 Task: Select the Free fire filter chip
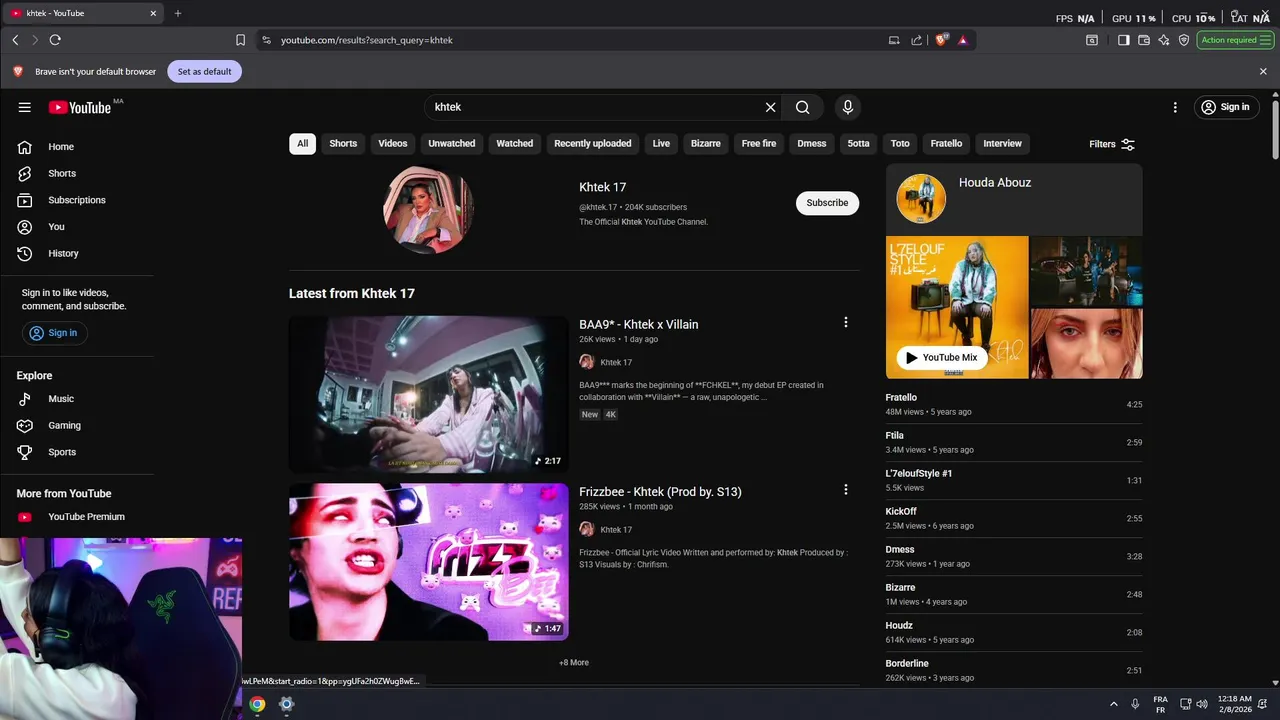pyautogui.click(x=759, y=143)
